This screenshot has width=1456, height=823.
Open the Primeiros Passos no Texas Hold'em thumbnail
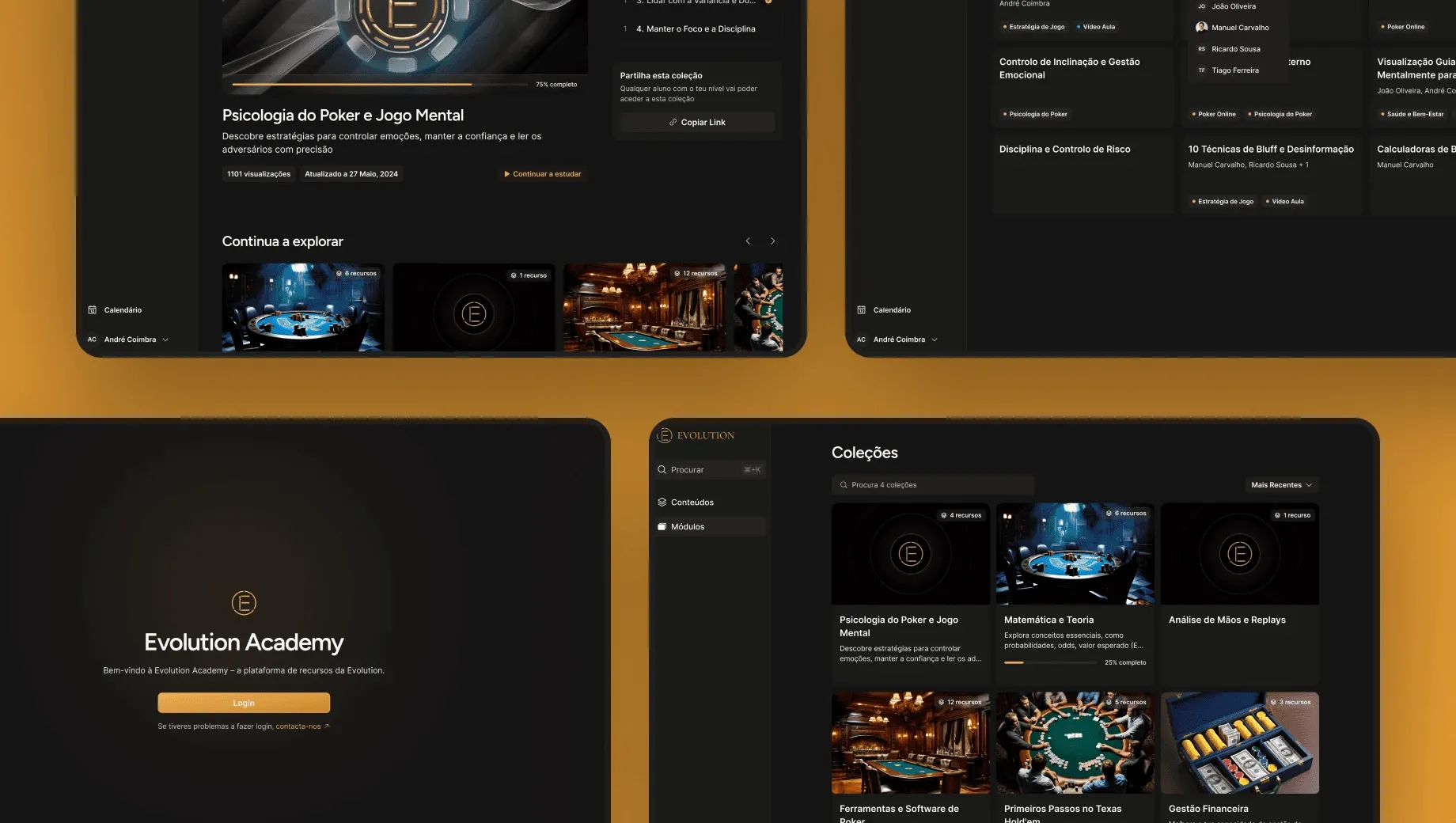point(1075,743)
